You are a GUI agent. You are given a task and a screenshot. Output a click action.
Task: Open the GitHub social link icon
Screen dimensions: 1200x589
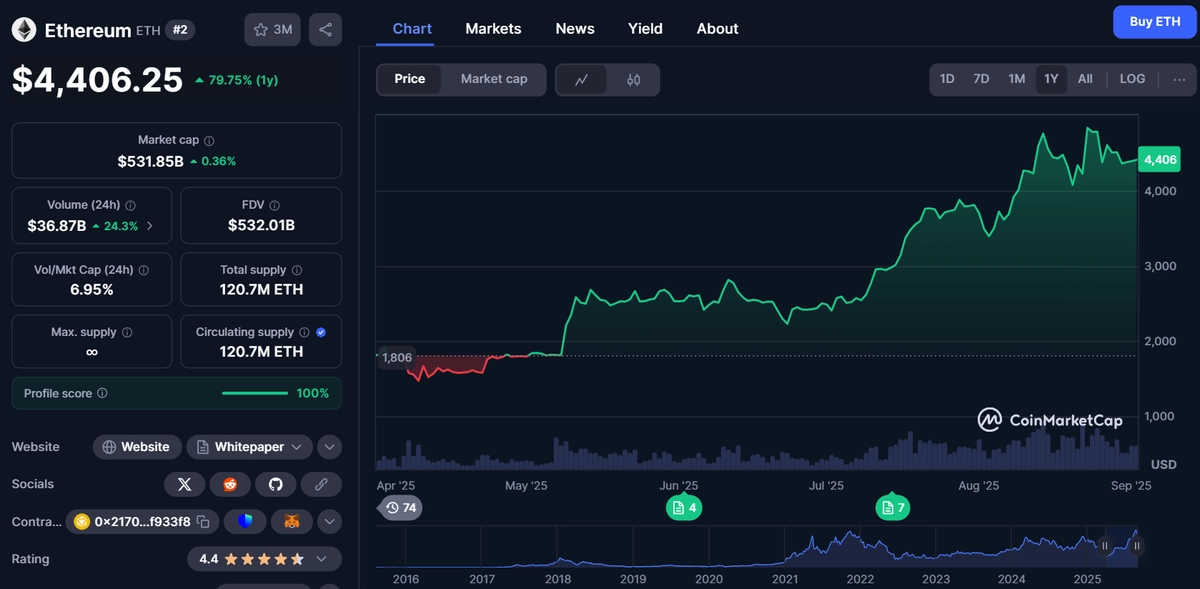276,484
